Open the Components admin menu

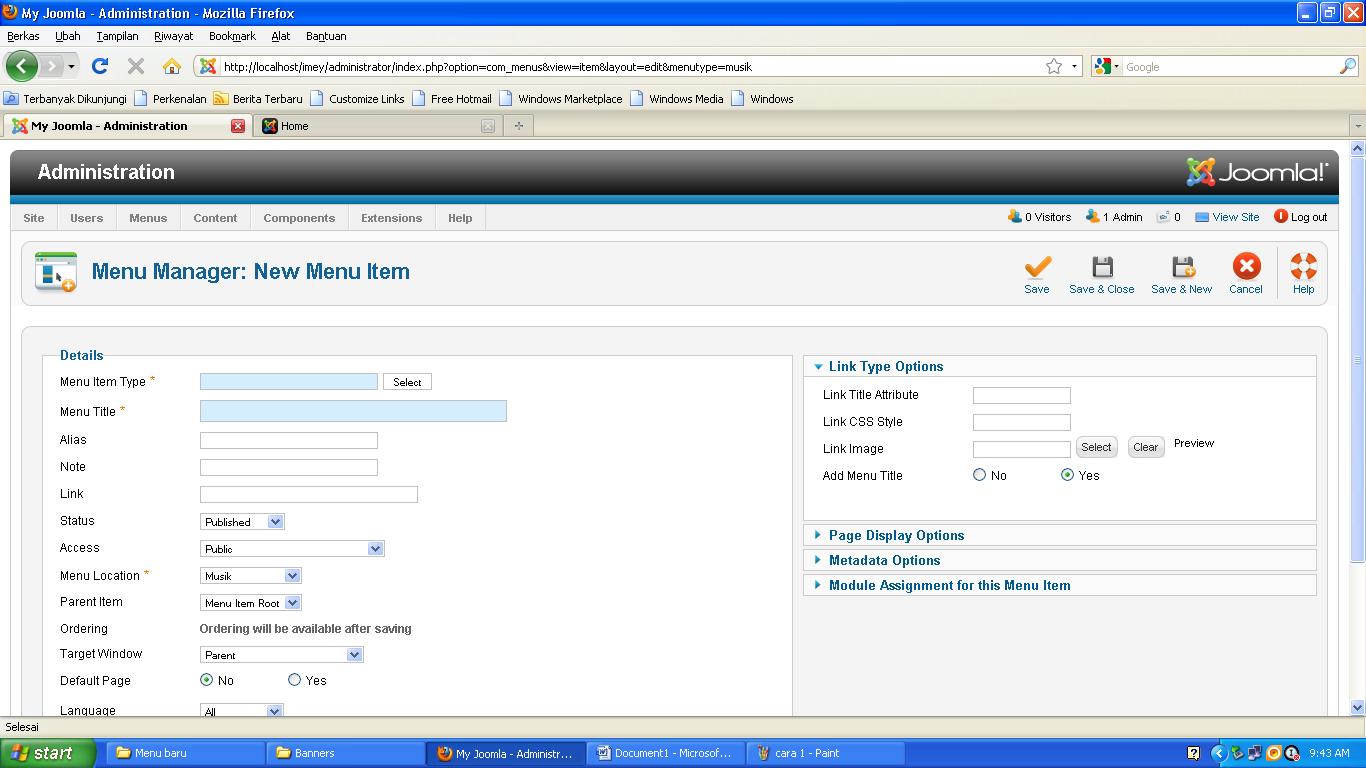click(x=299, y=218)
